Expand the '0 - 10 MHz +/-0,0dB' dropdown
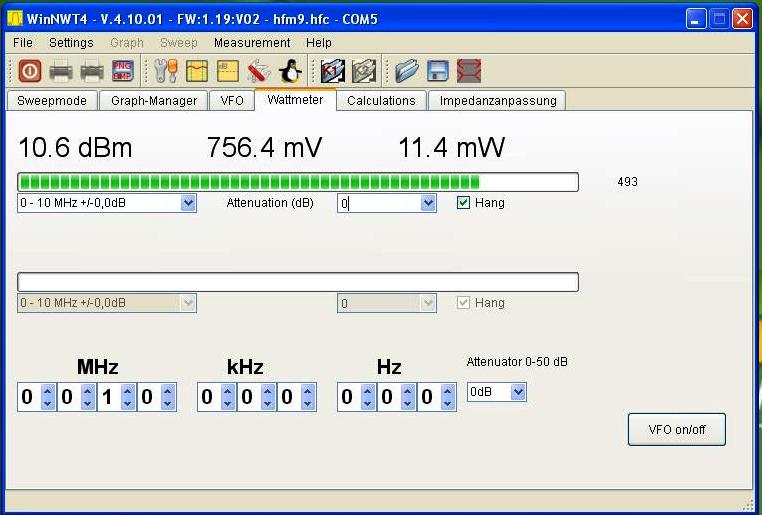Viewport: 762px width, 515px height. pos(188,203)
